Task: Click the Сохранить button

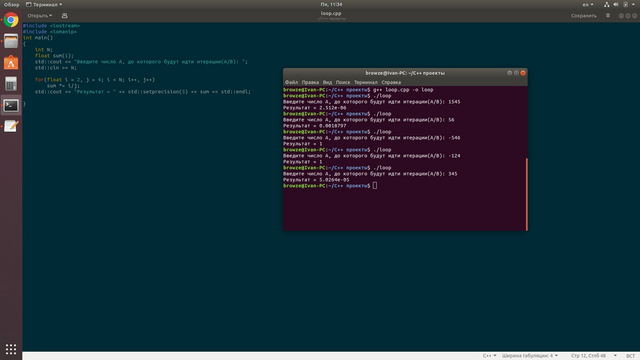Action: point(584,16)
